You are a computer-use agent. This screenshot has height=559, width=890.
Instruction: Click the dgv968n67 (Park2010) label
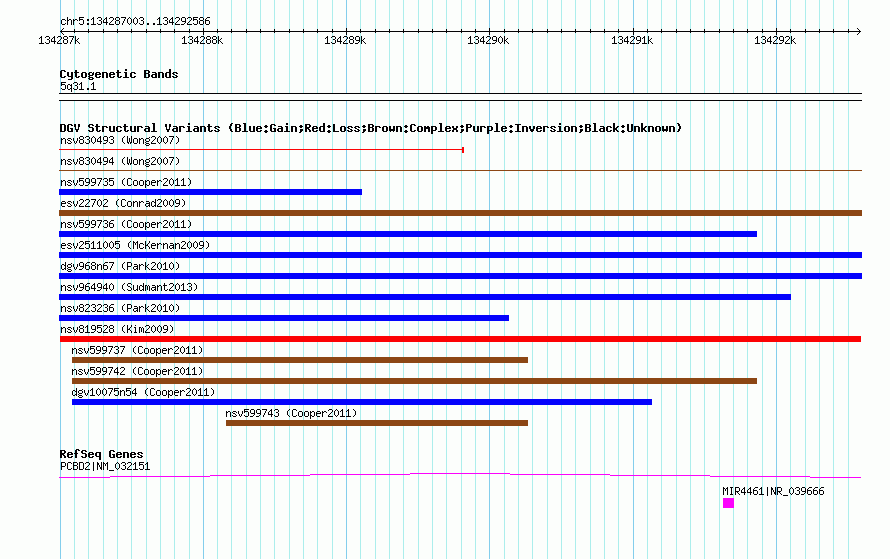pos(120,266)
